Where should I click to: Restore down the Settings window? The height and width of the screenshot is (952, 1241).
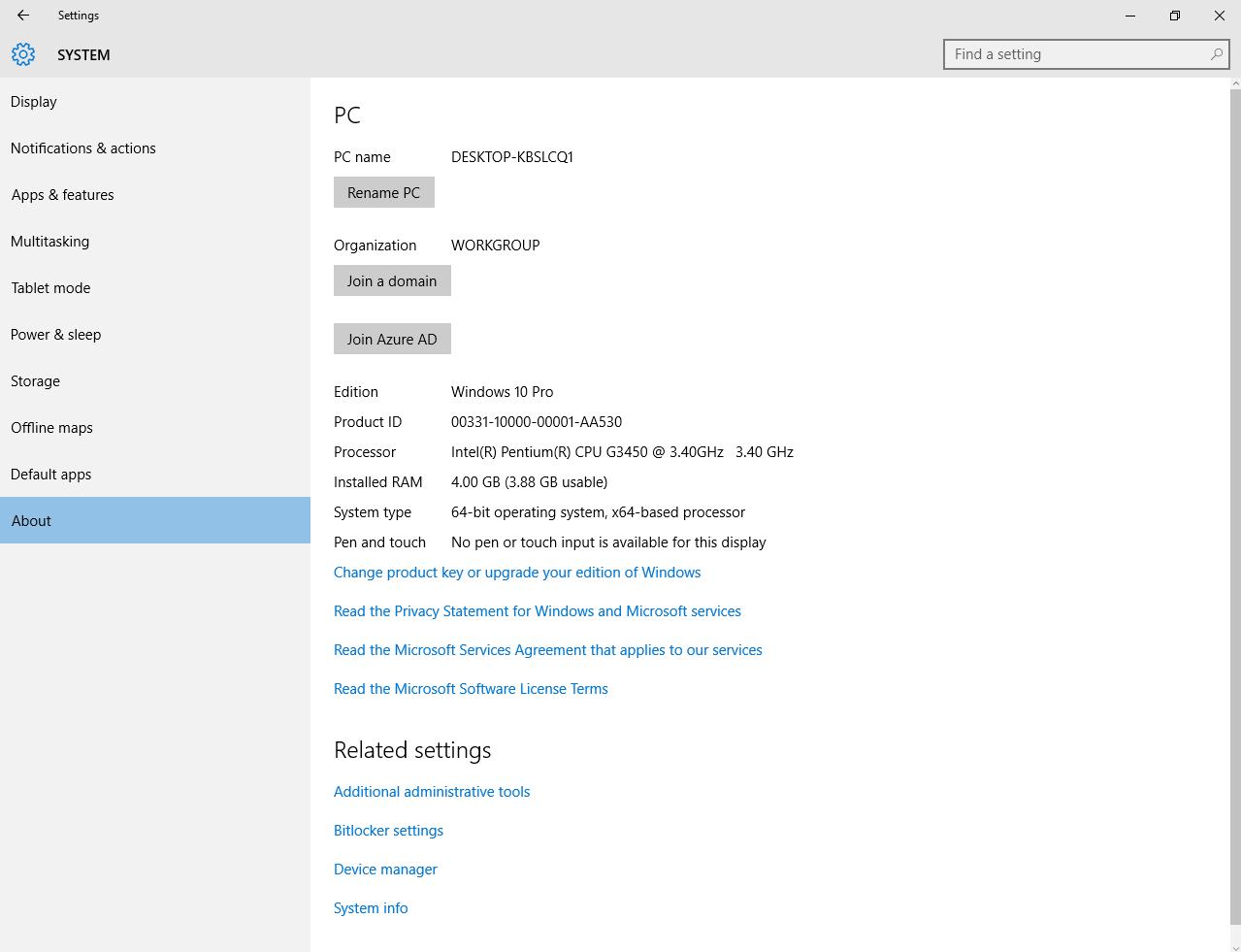click(x=1175, y=16)
